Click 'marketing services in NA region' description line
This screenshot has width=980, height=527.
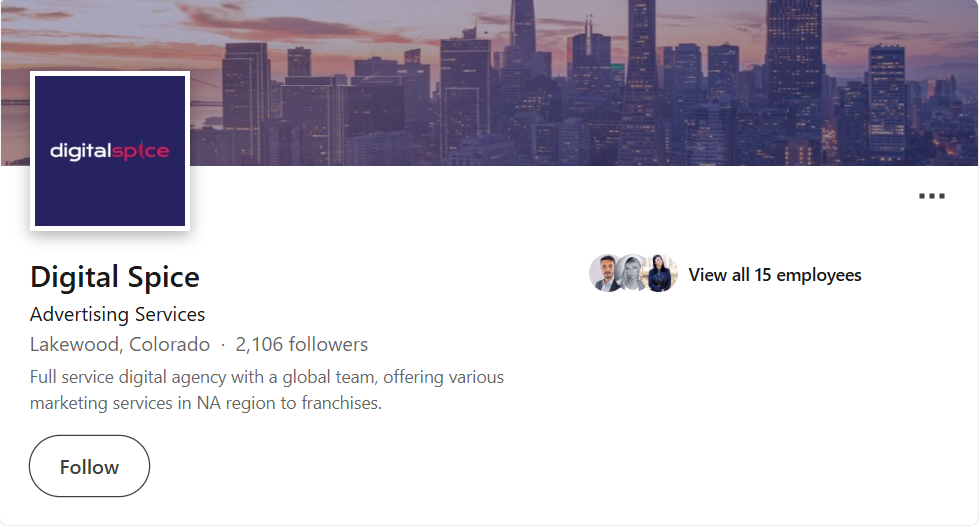coord(206,404)
